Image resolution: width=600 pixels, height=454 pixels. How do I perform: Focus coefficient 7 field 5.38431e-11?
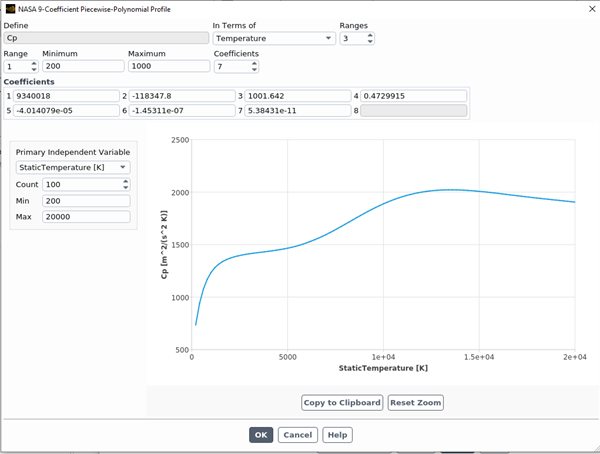(298, 111)
